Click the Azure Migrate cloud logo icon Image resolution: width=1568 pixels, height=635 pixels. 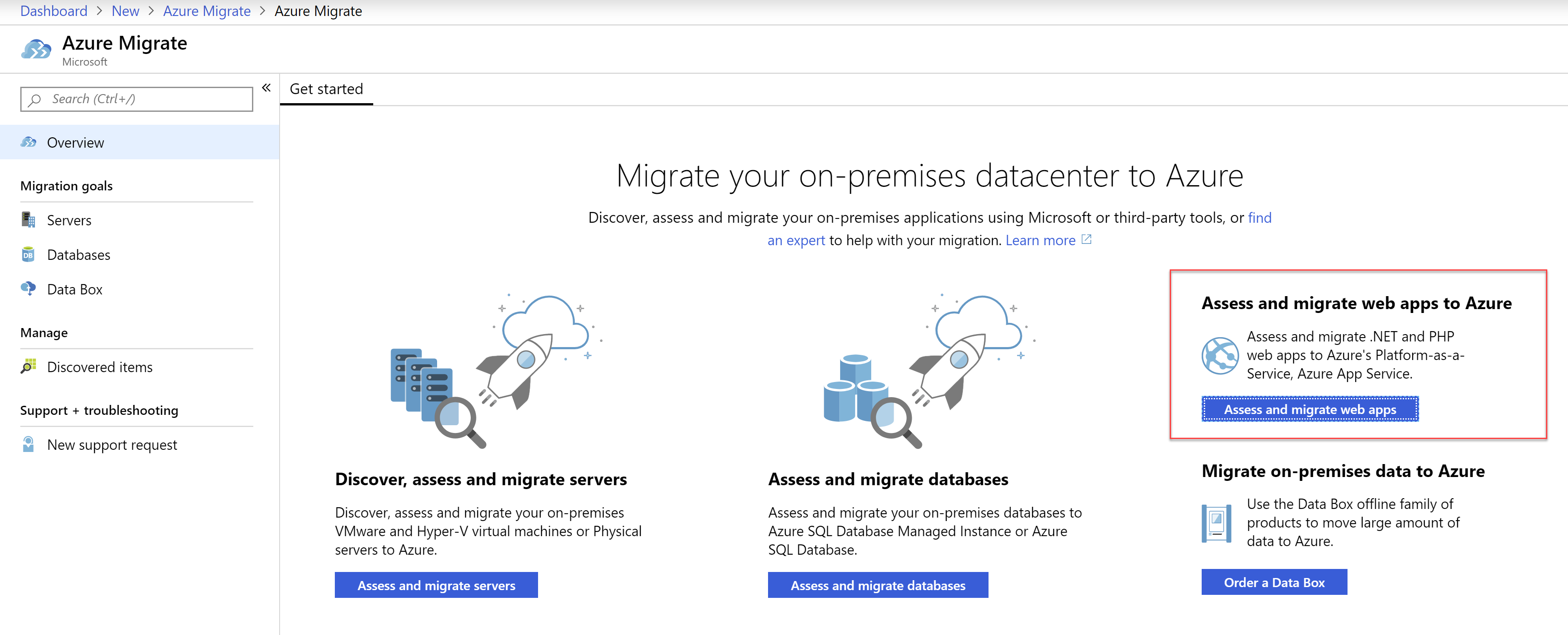click(x=36, y=49)
